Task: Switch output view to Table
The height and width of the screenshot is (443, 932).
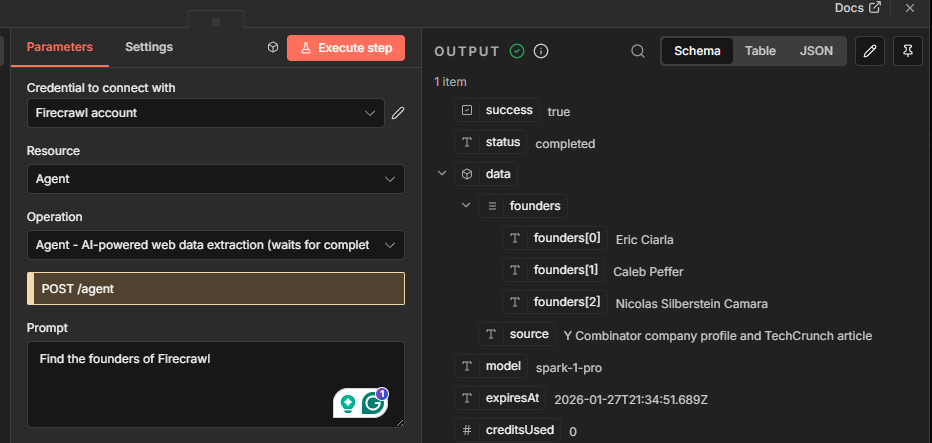Action: click(x=760, y=51)
